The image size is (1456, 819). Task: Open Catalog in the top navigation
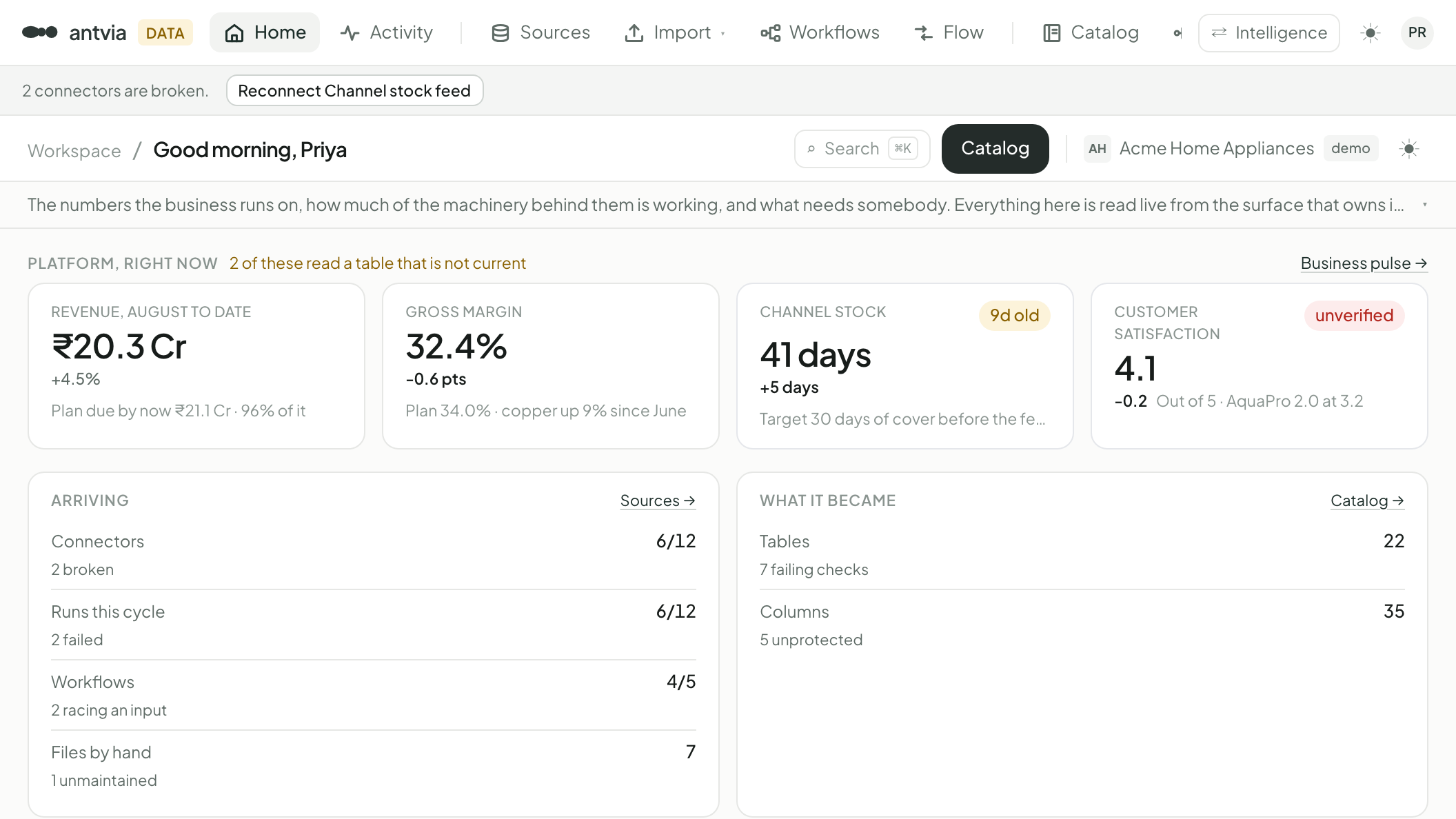coord(1091,32)
